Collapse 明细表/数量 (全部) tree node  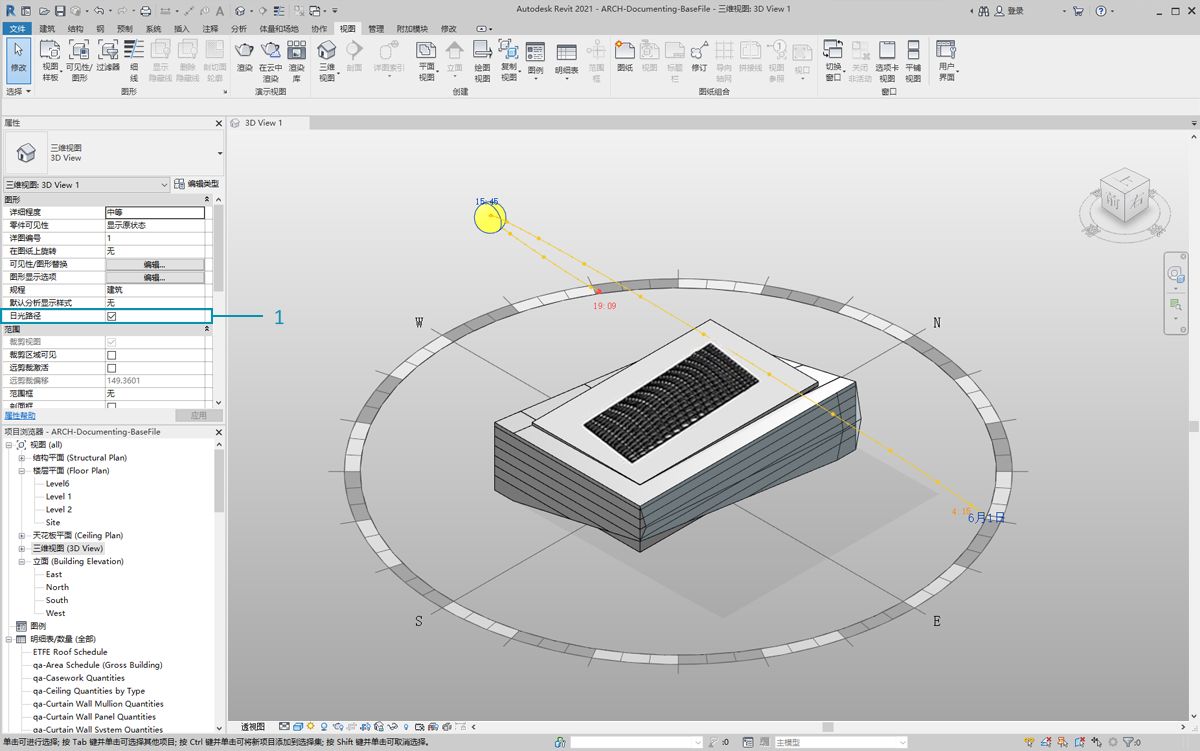click(9, 639)
